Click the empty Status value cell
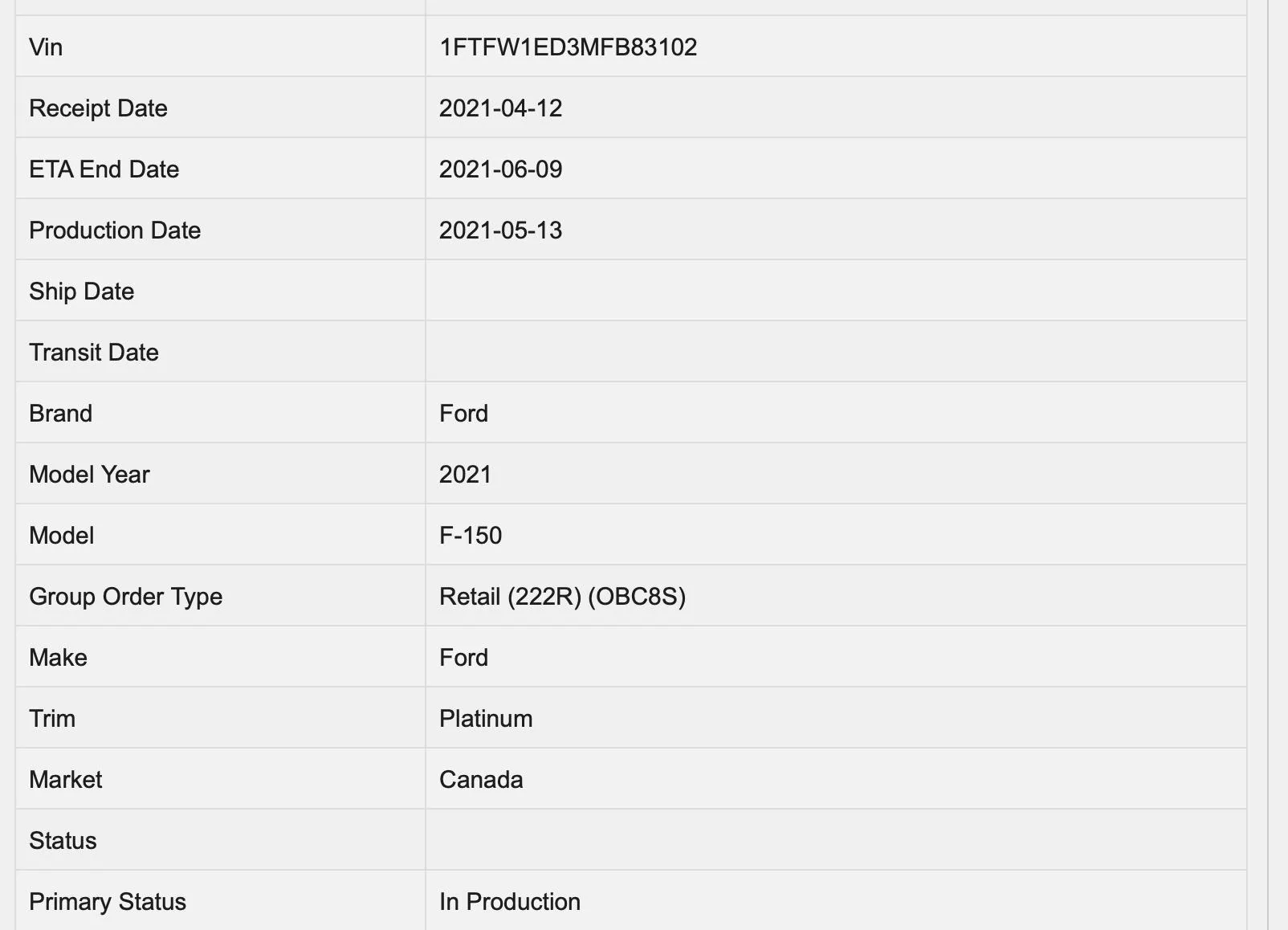 pyautogui.click(x=836, y=840)
